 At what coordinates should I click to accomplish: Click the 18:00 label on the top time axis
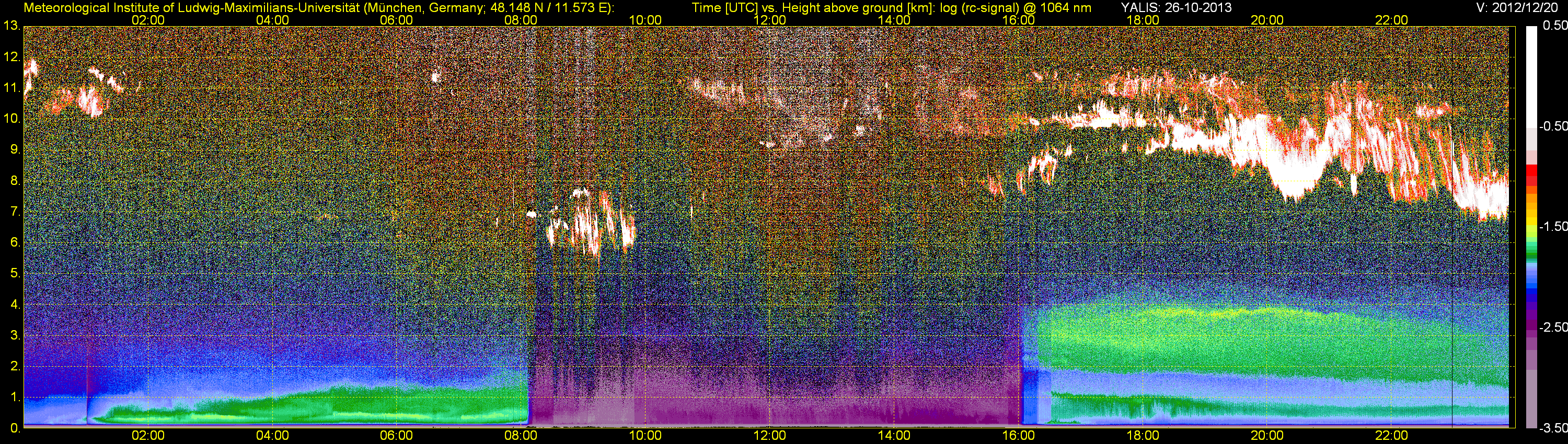(x=1143, y=20)
